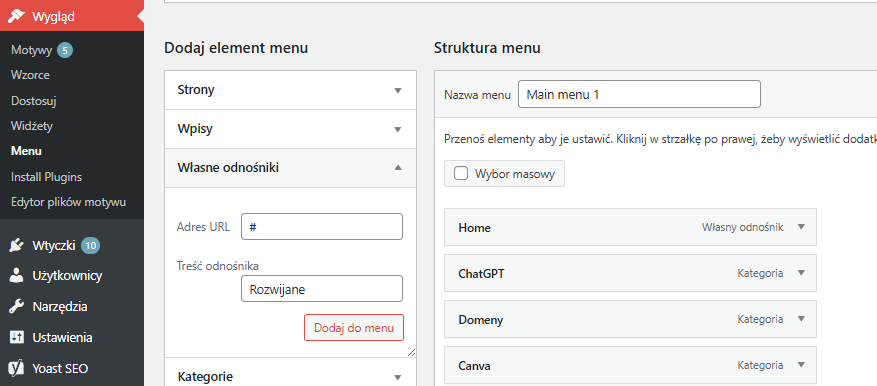
Task: Select the Home menu item bar
Action: point(630,227)
